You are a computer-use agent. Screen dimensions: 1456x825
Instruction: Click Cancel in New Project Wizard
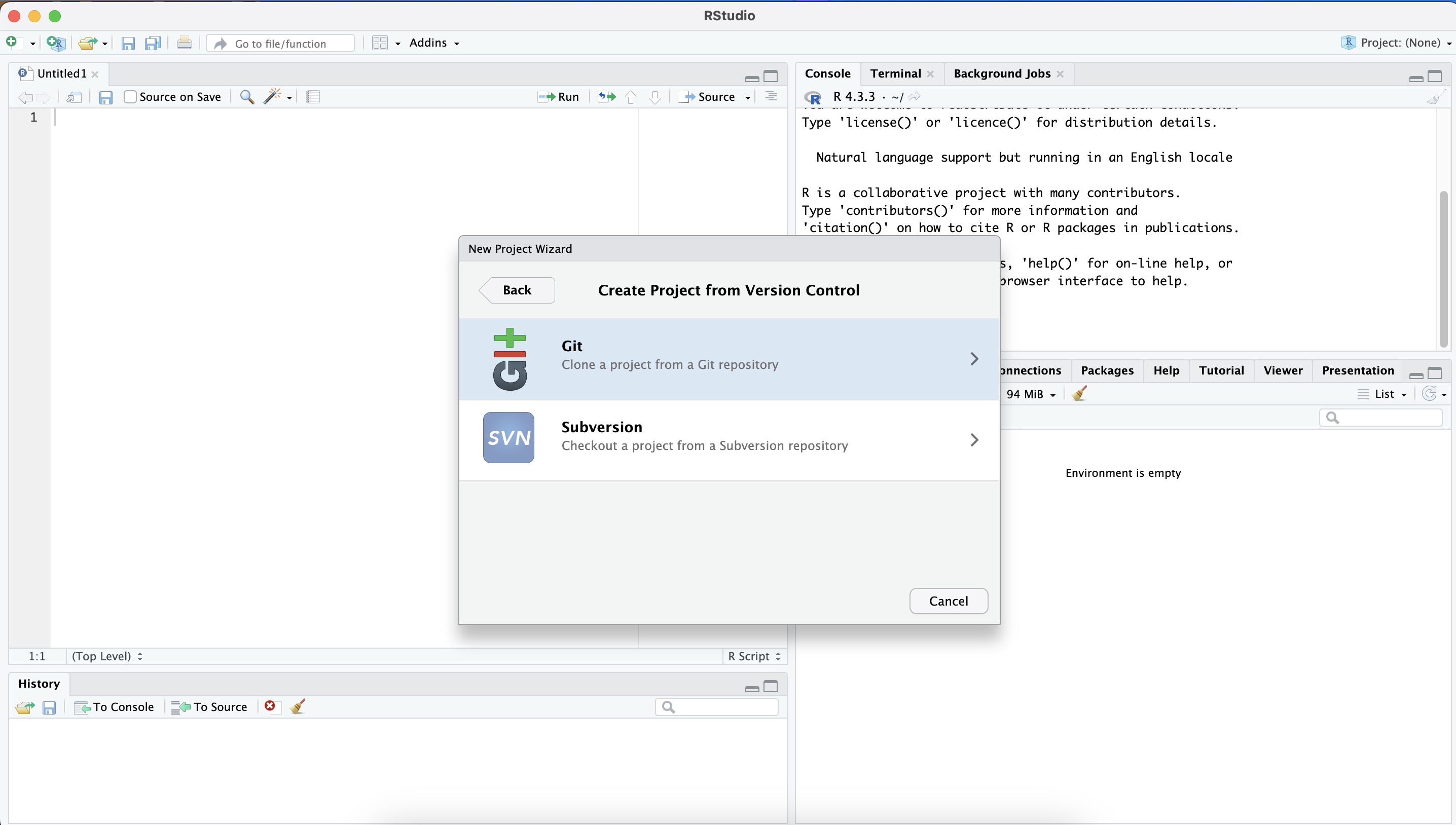click(948, 601)
